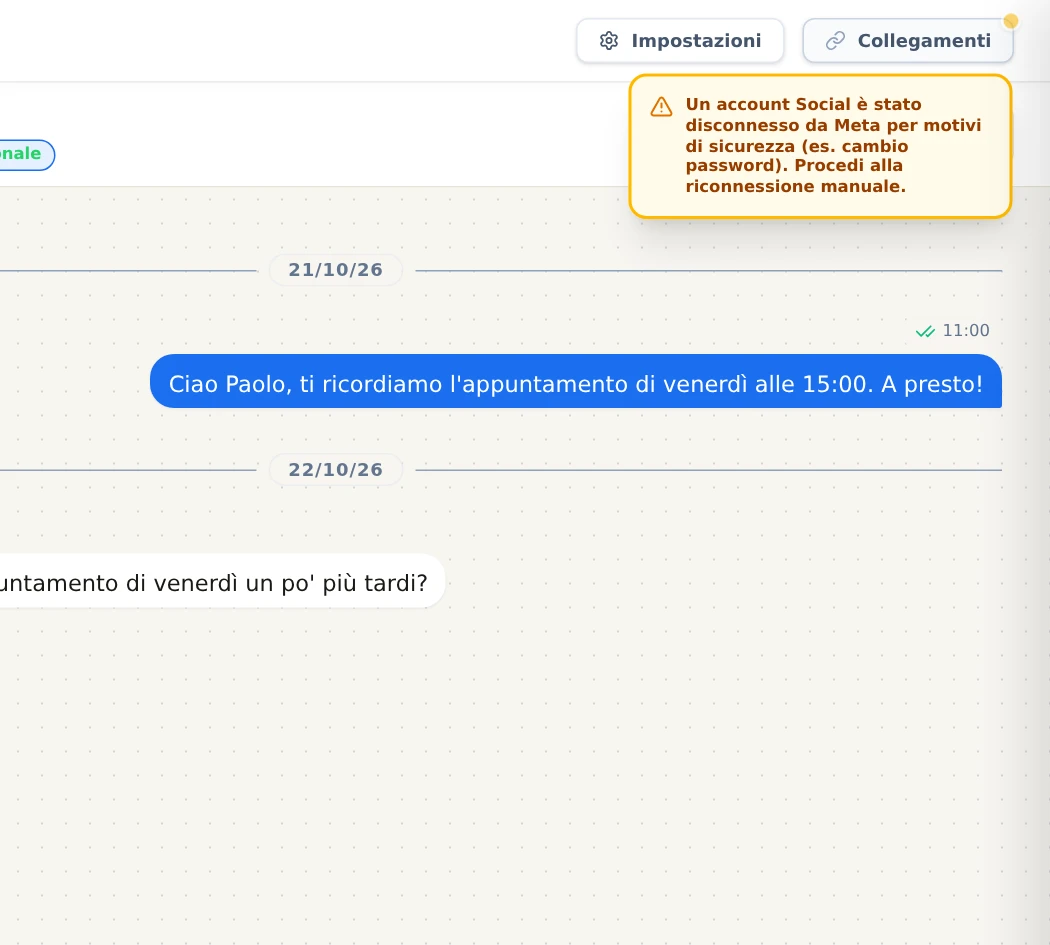Open the Impostazioni button

(680, 41)
